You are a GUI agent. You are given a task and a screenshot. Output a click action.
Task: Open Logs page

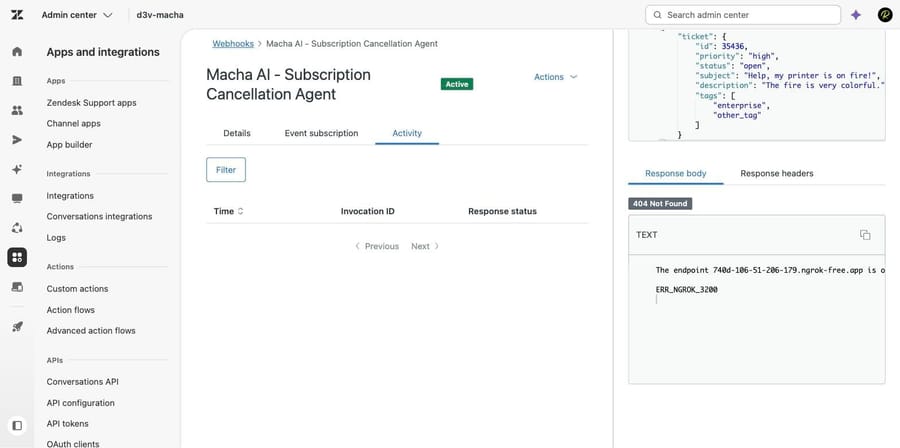[x=56, y=237]
